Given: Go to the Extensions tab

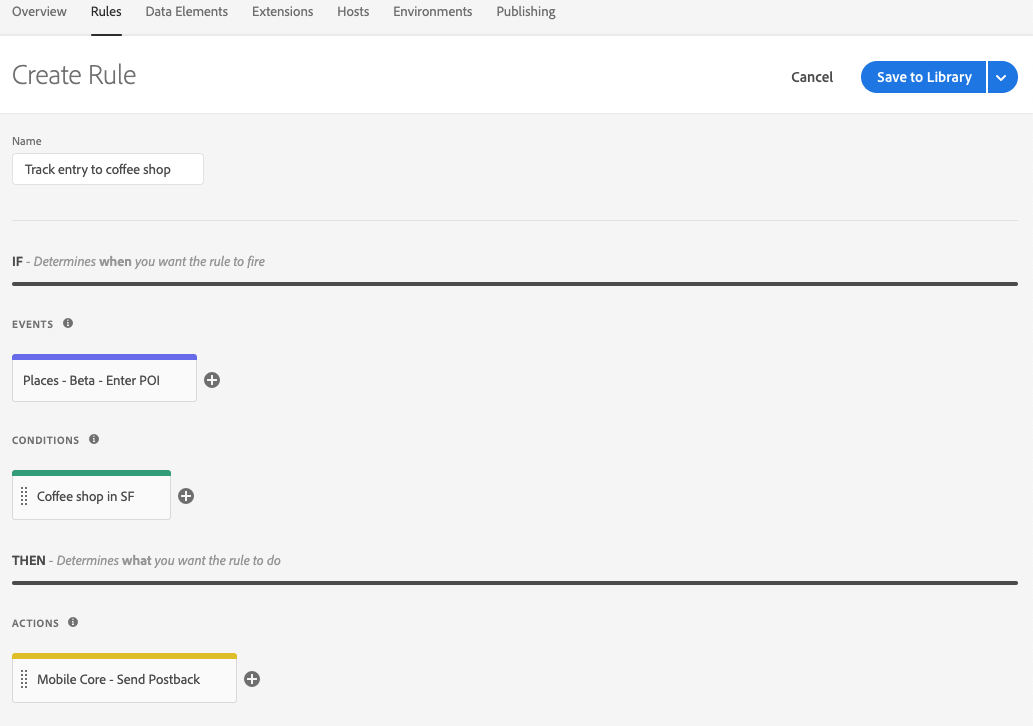Looking at the screenshot, I should (283, 12).
